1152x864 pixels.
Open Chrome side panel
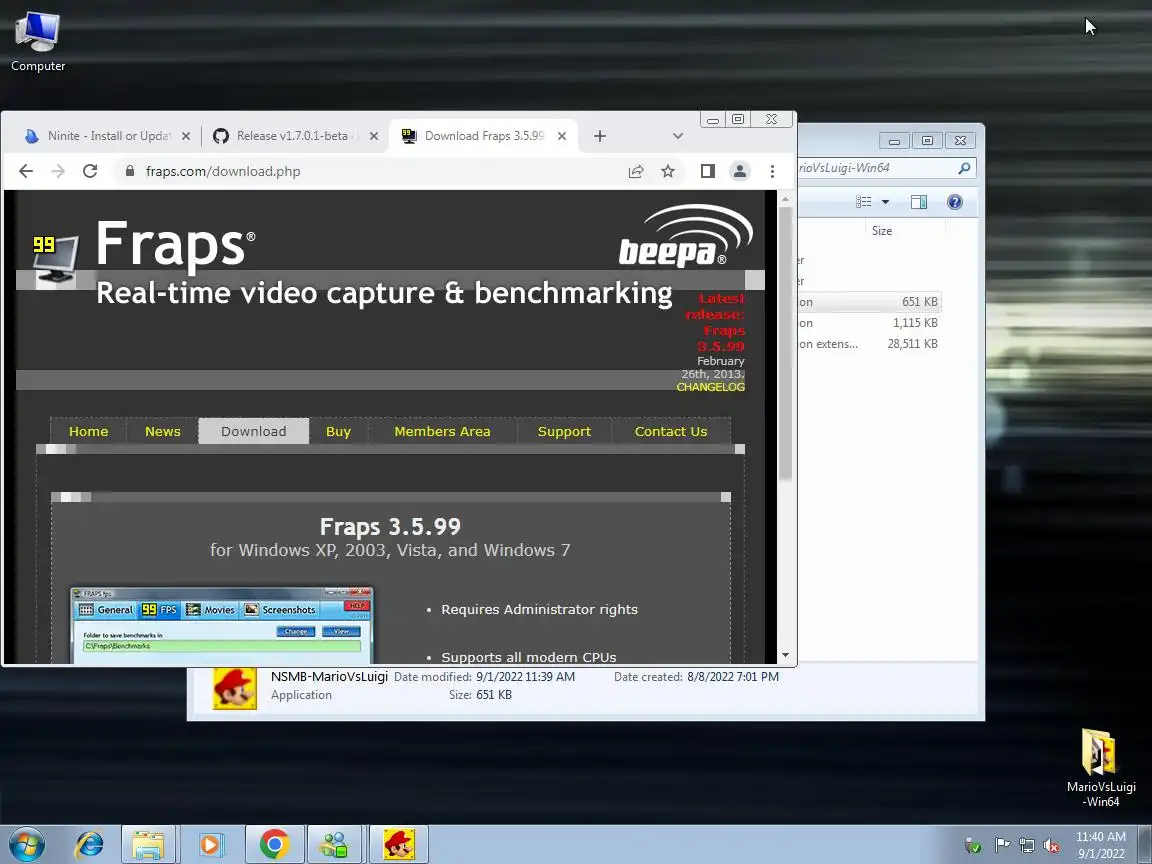[708, 171]
